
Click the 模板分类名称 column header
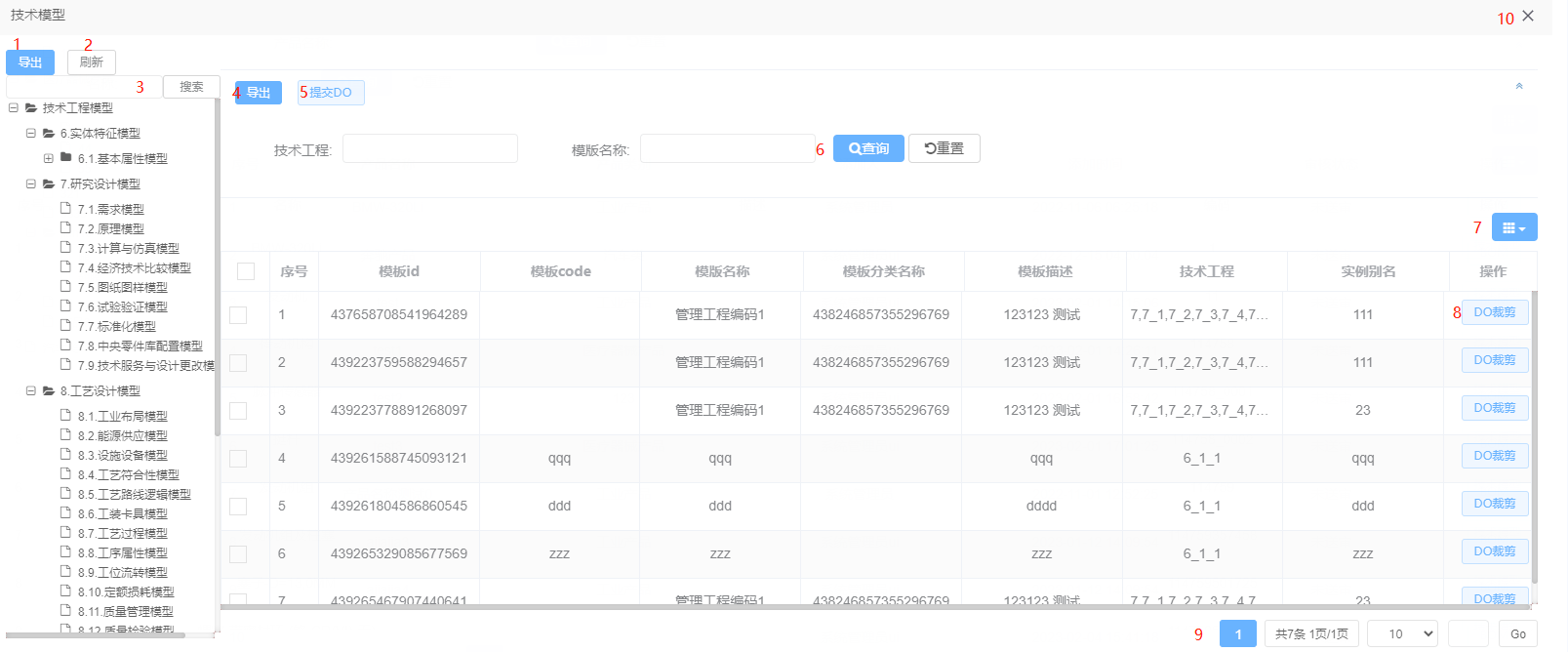[x=883, y=271]
